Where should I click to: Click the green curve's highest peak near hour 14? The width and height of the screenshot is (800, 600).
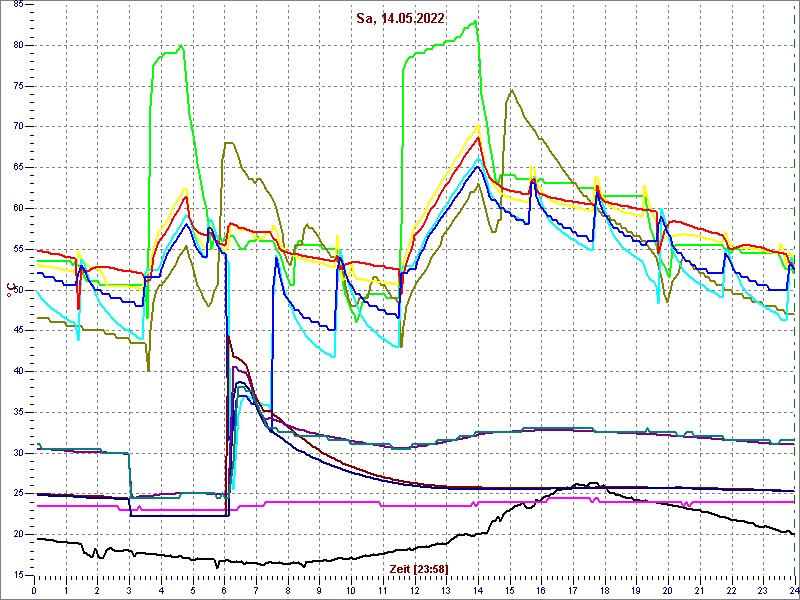(x=476, y=21)
